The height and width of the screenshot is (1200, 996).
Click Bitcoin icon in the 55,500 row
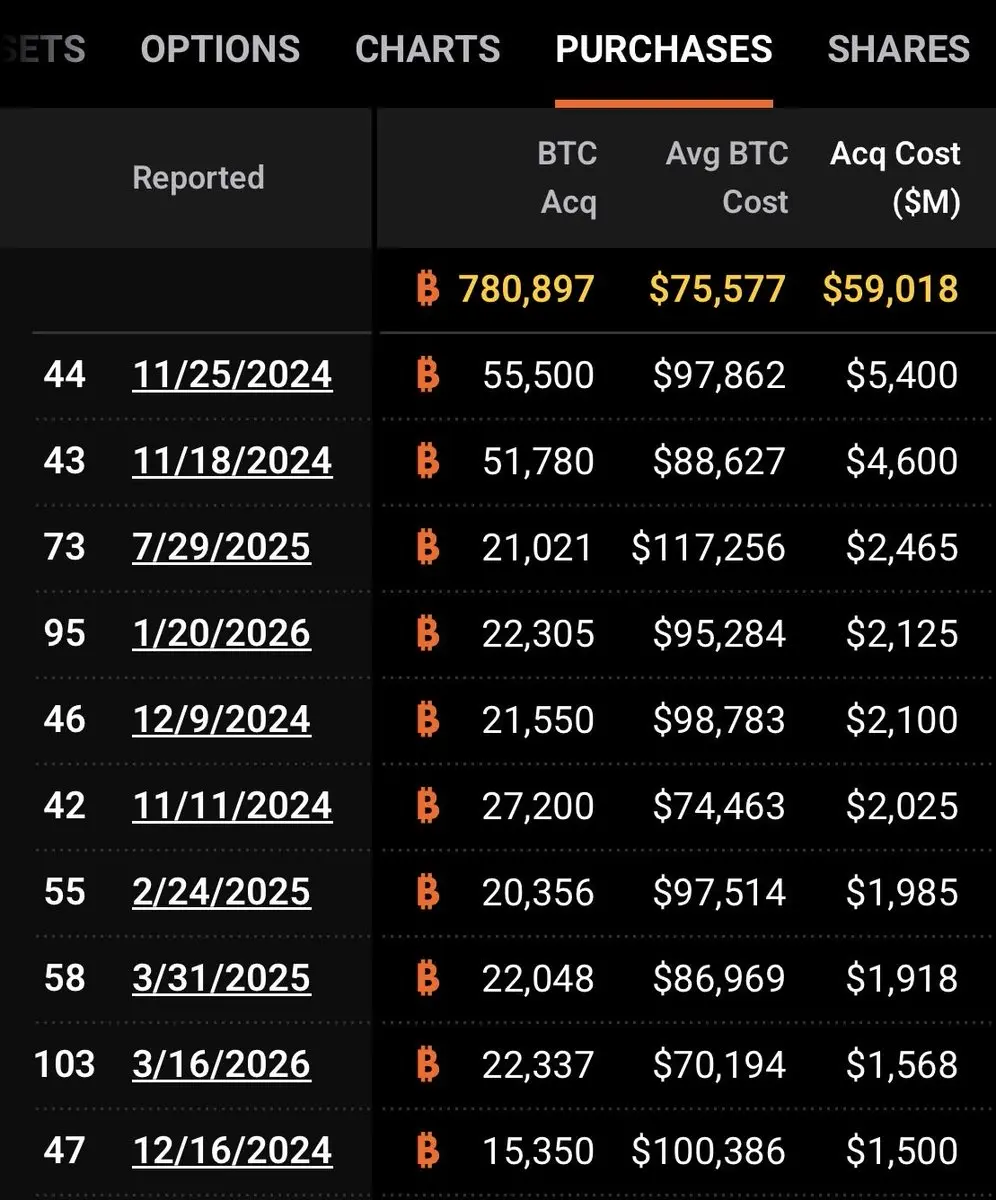point(427,375)
